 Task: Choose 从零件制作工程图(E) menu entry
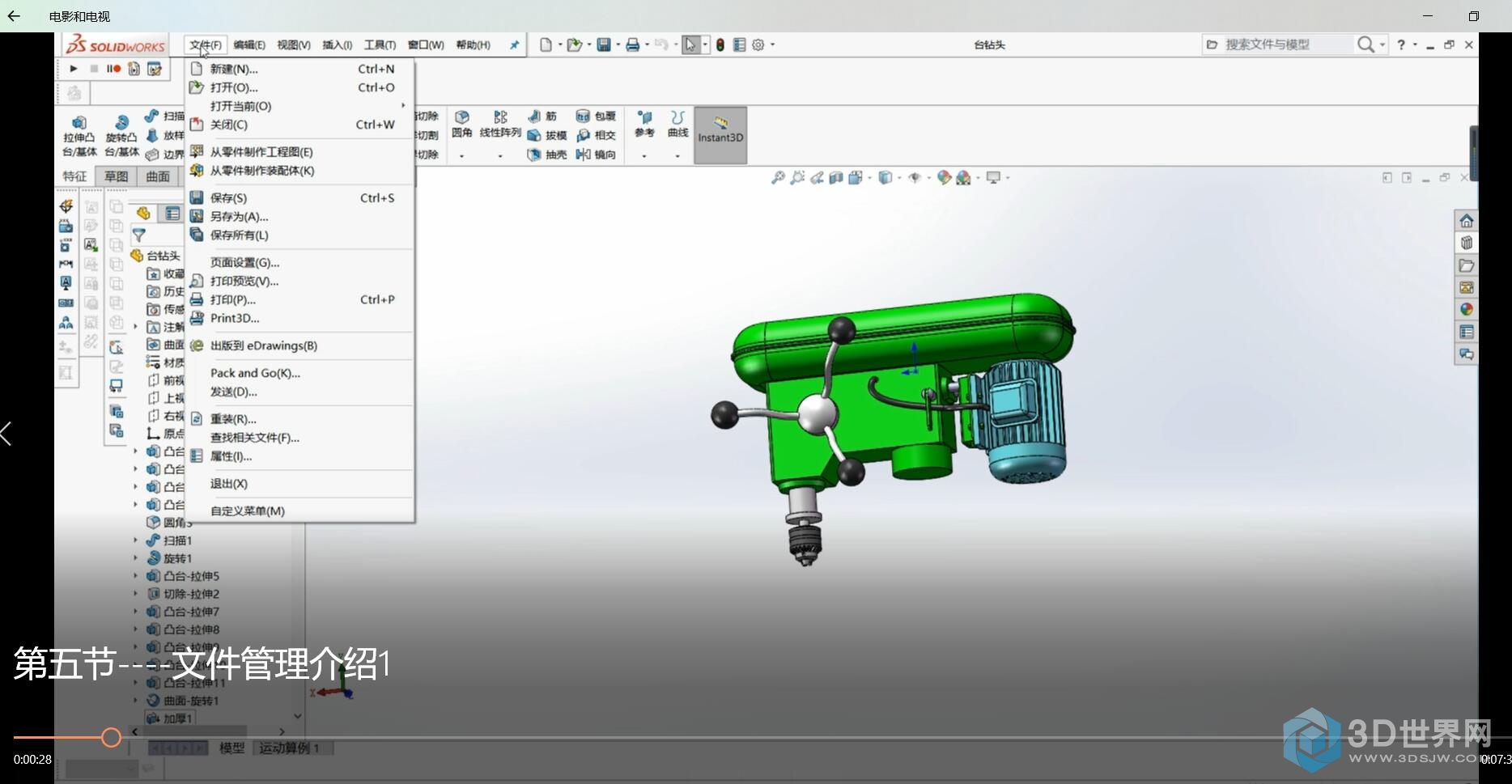(x=299, y=151)
